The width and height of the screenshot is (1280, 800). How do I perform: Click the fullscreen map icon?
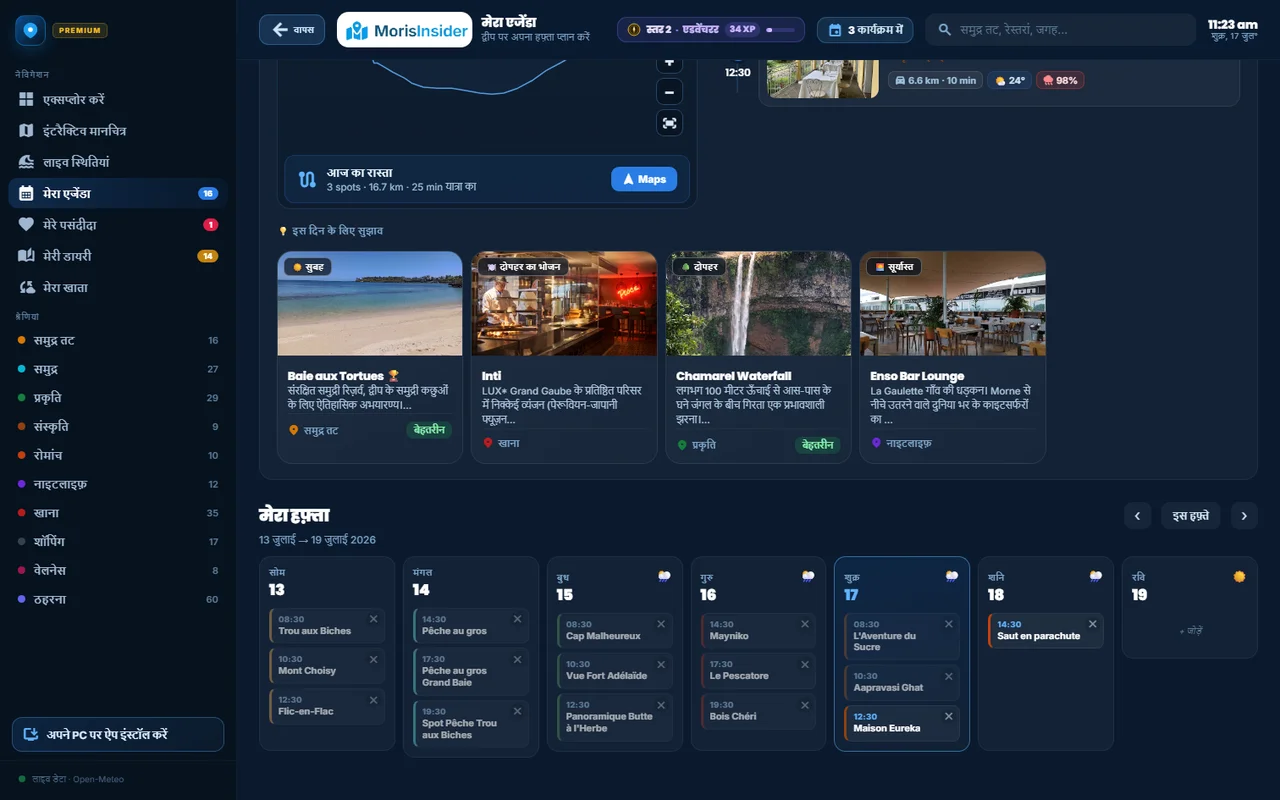(x=670, y=123)
